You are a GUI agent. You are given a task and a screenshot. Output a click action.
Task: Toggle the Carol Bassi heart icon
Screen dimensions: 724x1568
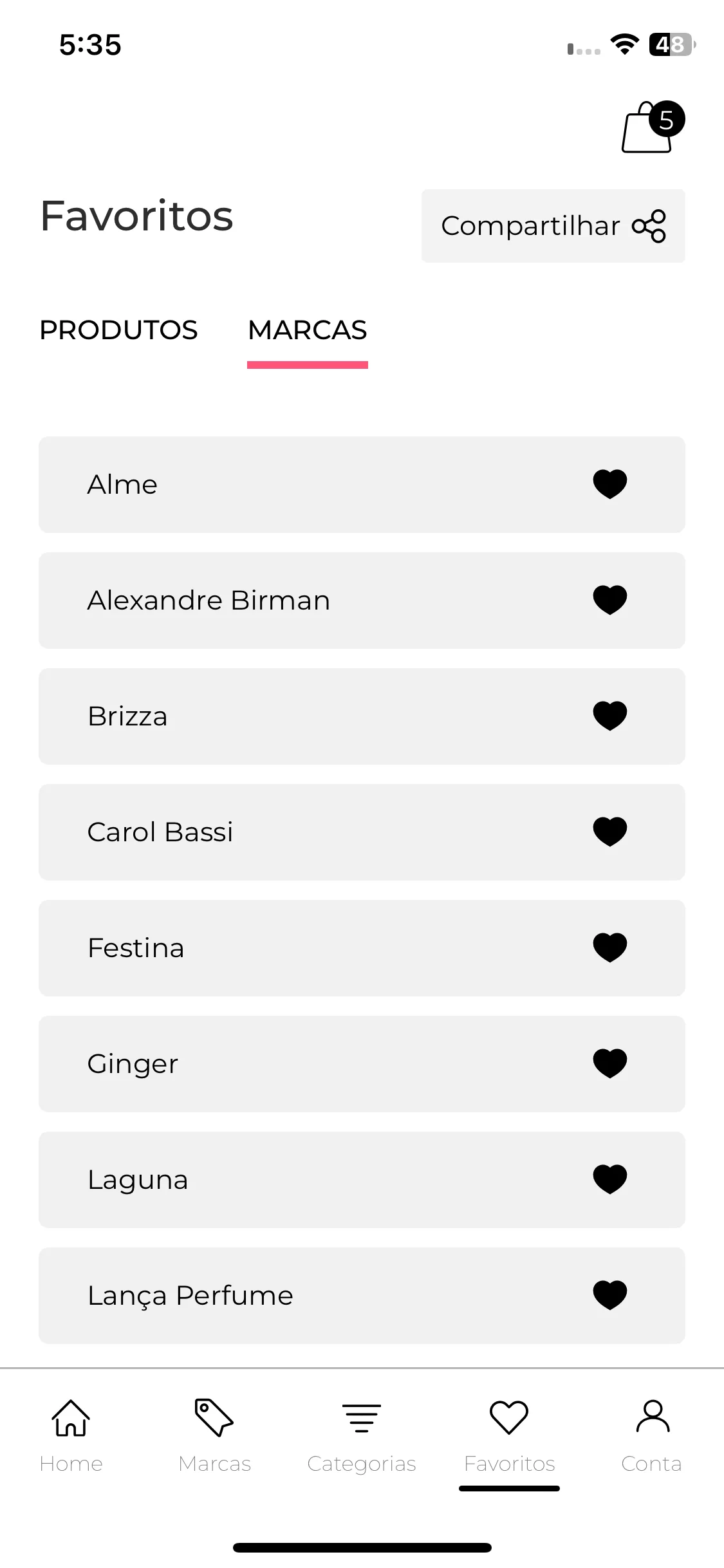click(x=609, y=832)
